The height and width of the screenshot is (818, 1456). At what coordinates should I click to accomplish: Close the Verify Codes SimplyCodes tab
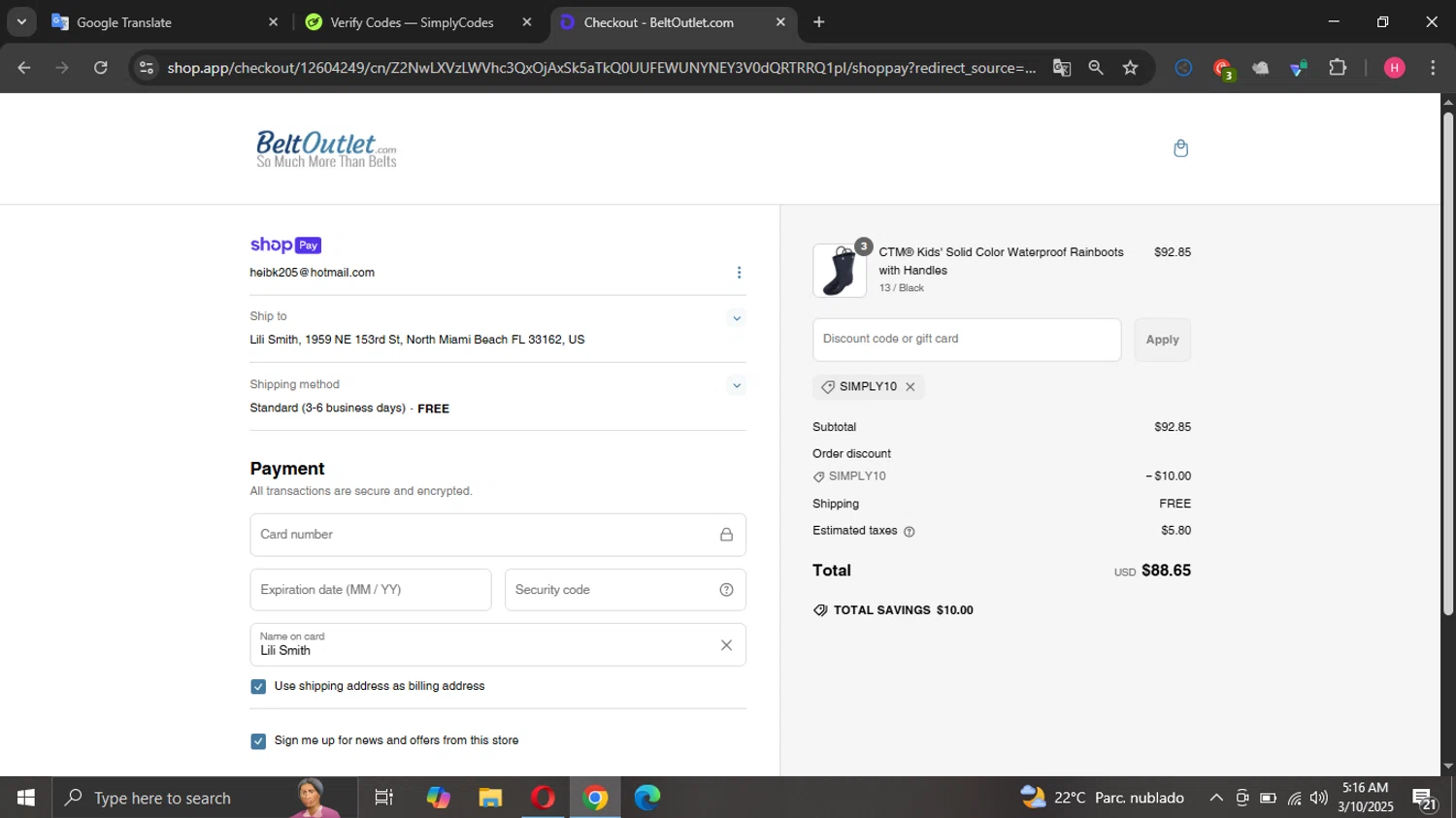[527, 22]
